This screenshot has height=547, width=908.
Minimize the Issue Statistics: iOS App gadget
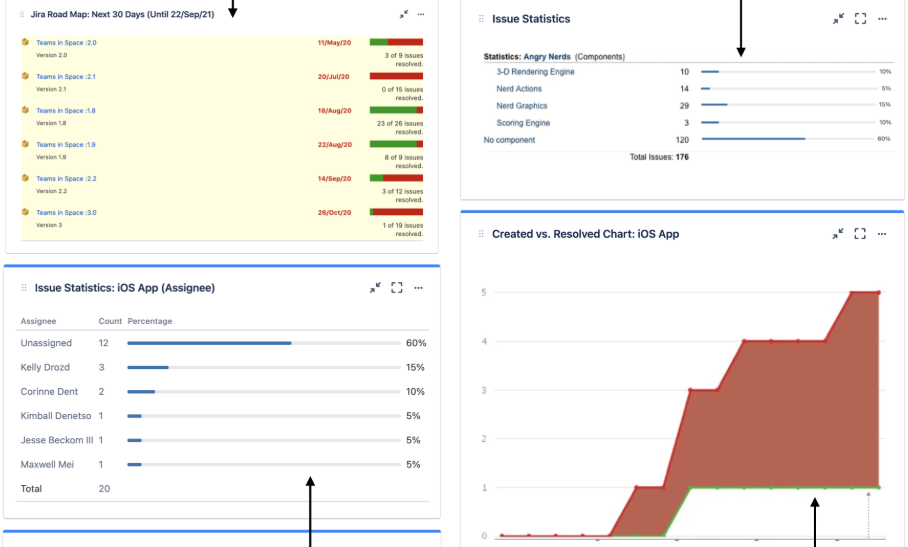375,288
